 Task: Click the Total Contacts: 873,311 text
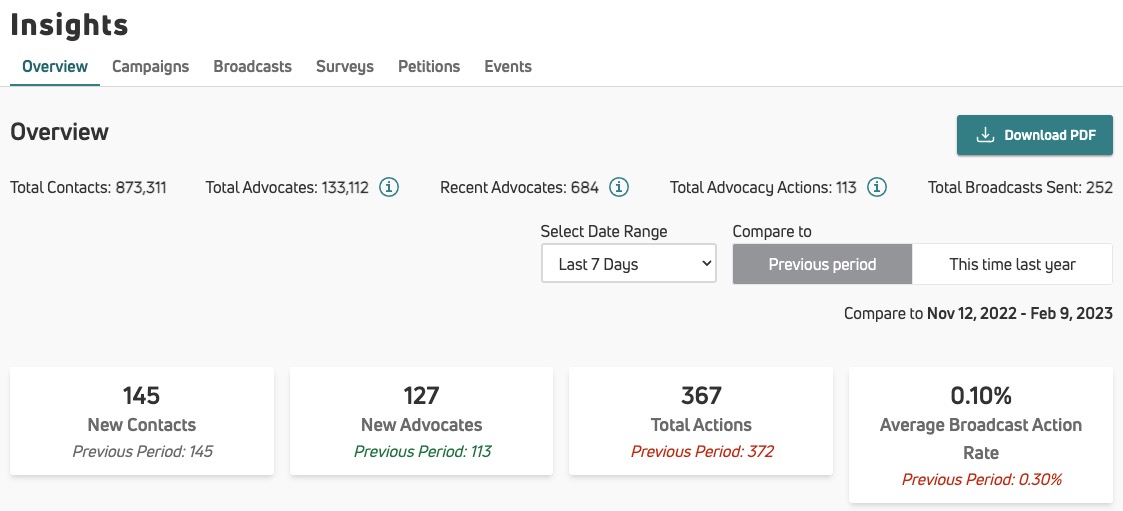88,188
